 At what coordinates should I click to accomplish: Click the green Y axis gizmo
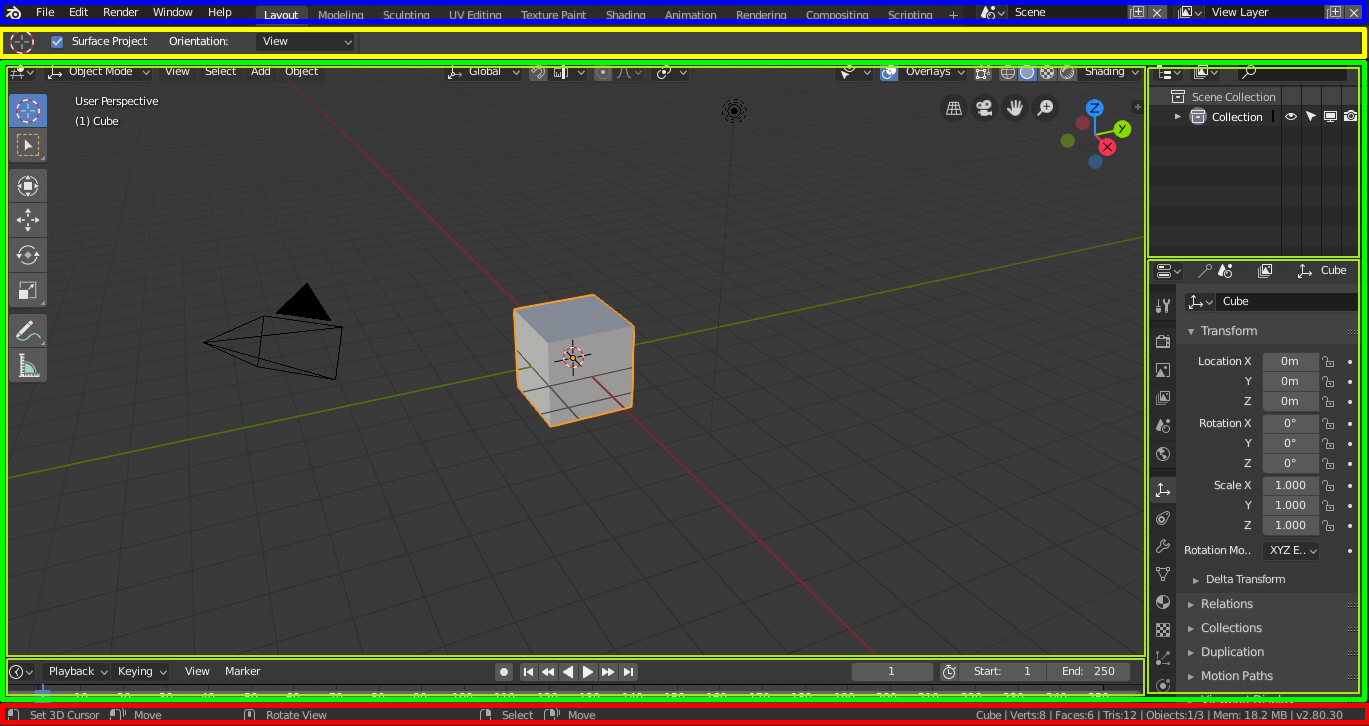pyautogui.click(x=1122, y=128)
